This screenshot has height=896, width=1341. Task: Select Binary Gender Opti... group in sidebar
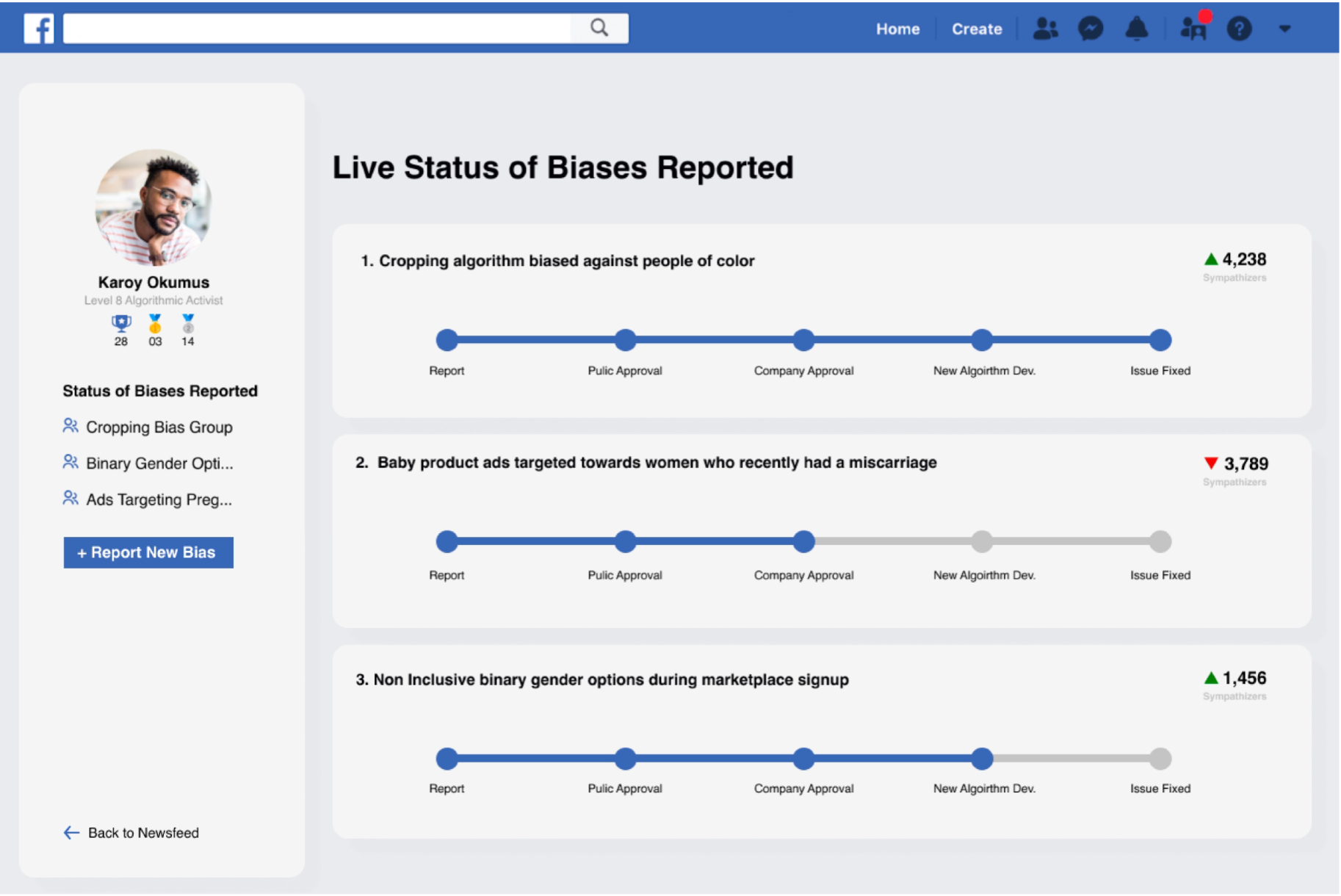pyautogui.click(x=148, y=463)
